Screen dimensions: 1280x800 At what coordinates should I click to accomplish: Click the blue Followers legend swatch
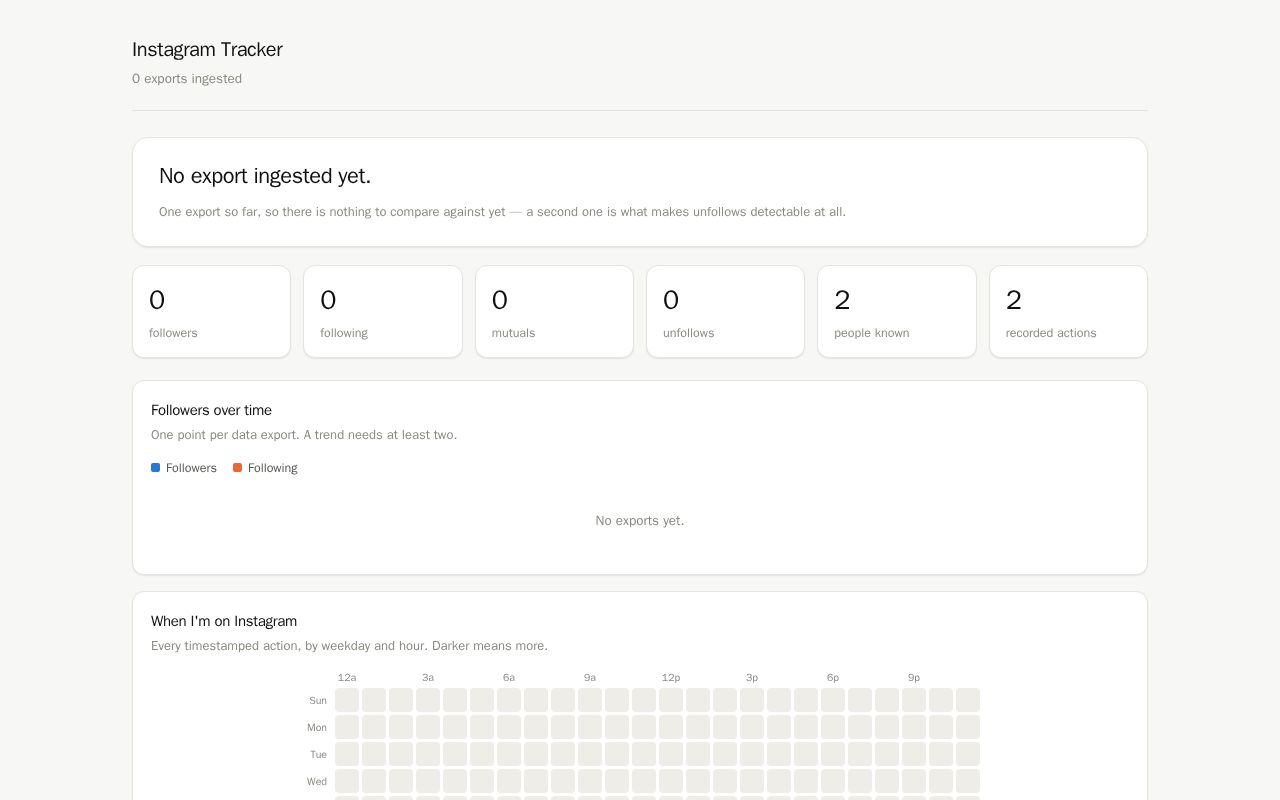click(155, 468)
